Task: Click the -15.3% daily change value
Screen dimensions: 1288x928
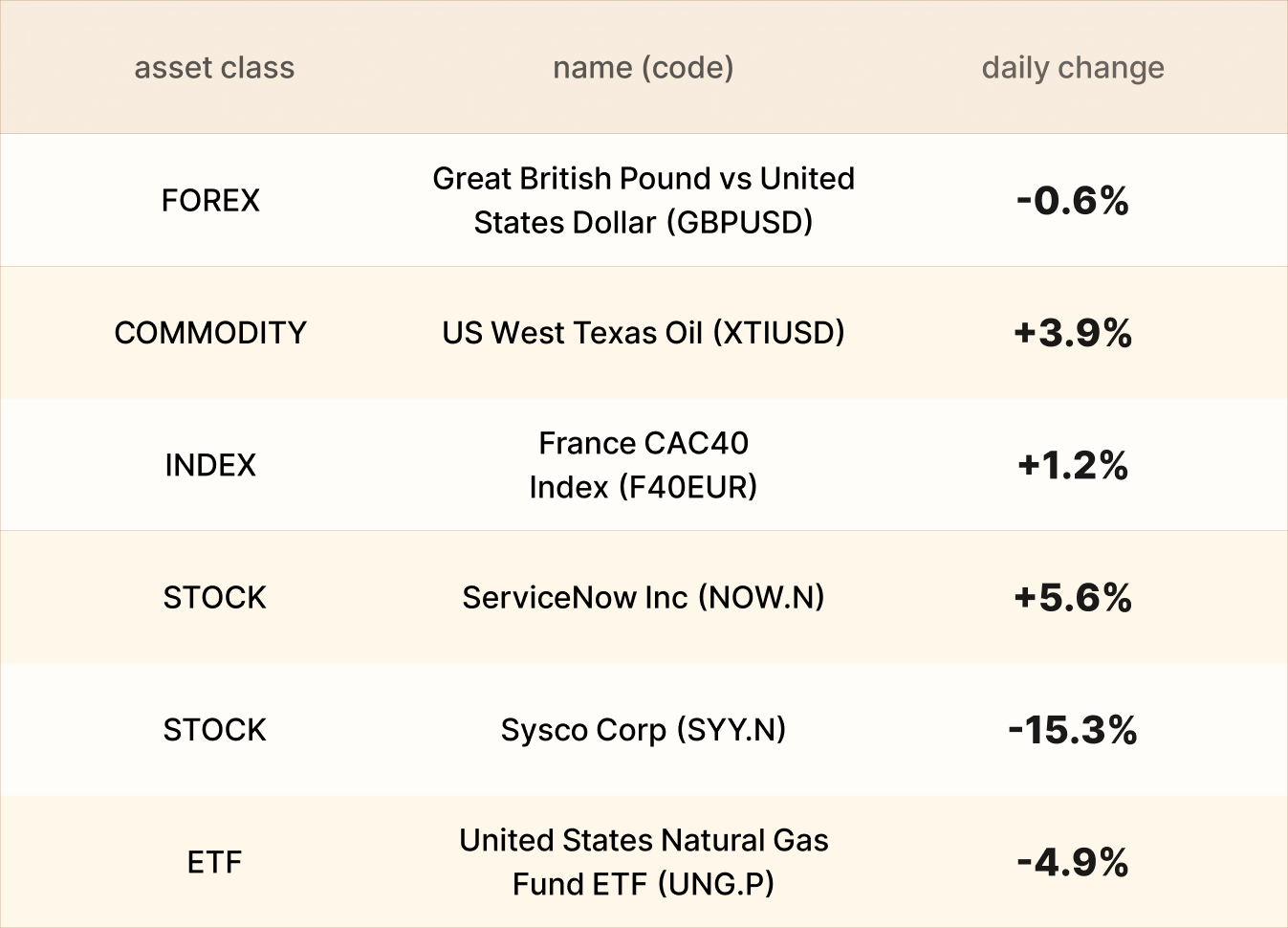Action: click(1073, 730)
